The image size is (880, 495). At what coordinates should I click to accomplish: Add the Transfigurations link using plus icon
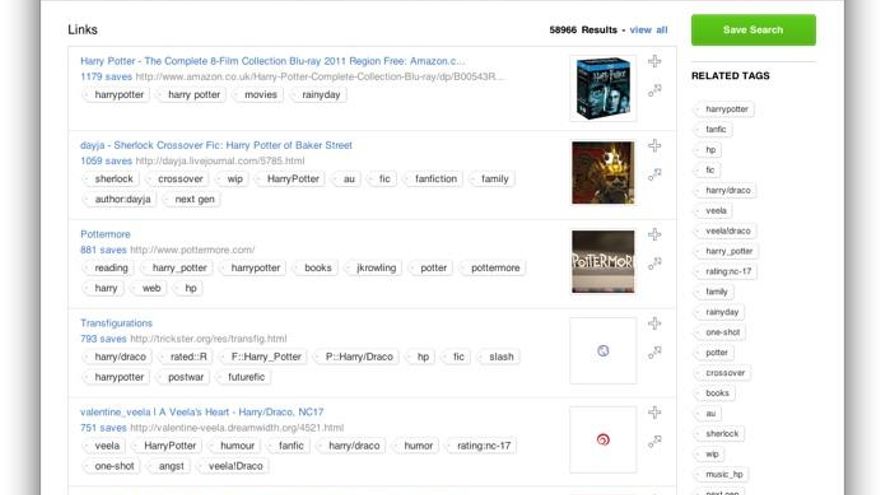pos(654,324)
